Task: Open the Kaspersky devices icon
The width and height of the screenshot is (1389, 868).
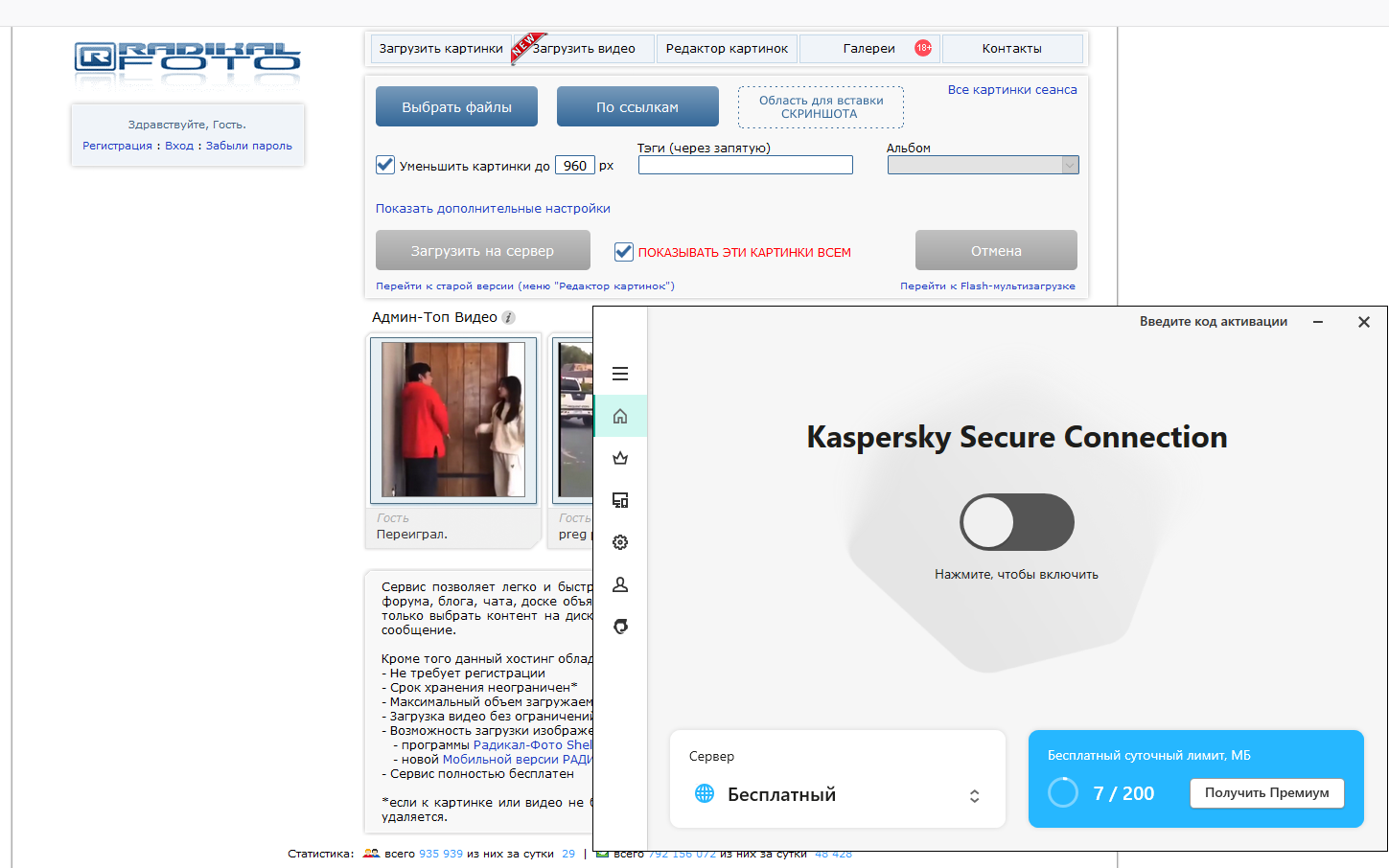Action: (x=620, y=500)
